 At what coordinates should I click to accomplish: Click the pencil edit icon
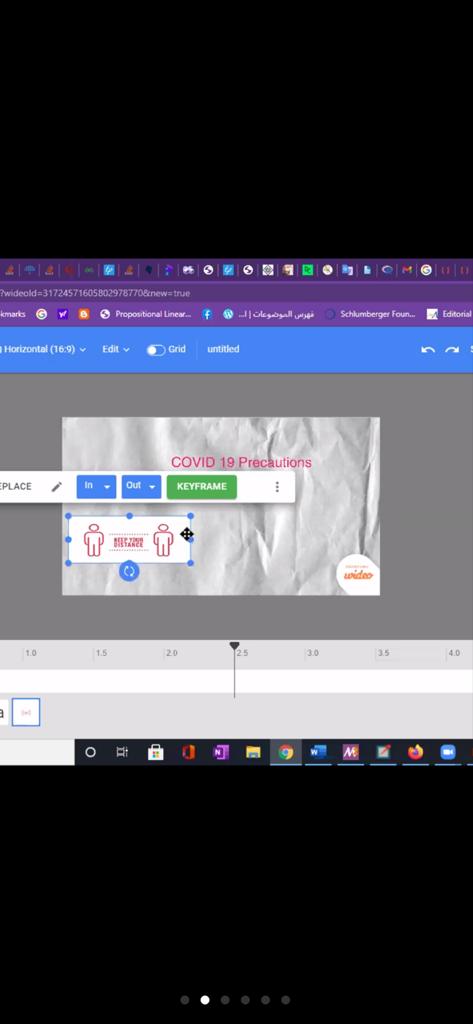[57, 487]
